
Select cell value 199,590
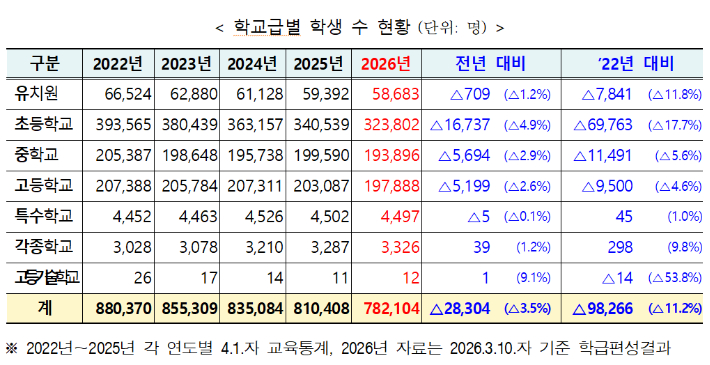click(321, 156)
